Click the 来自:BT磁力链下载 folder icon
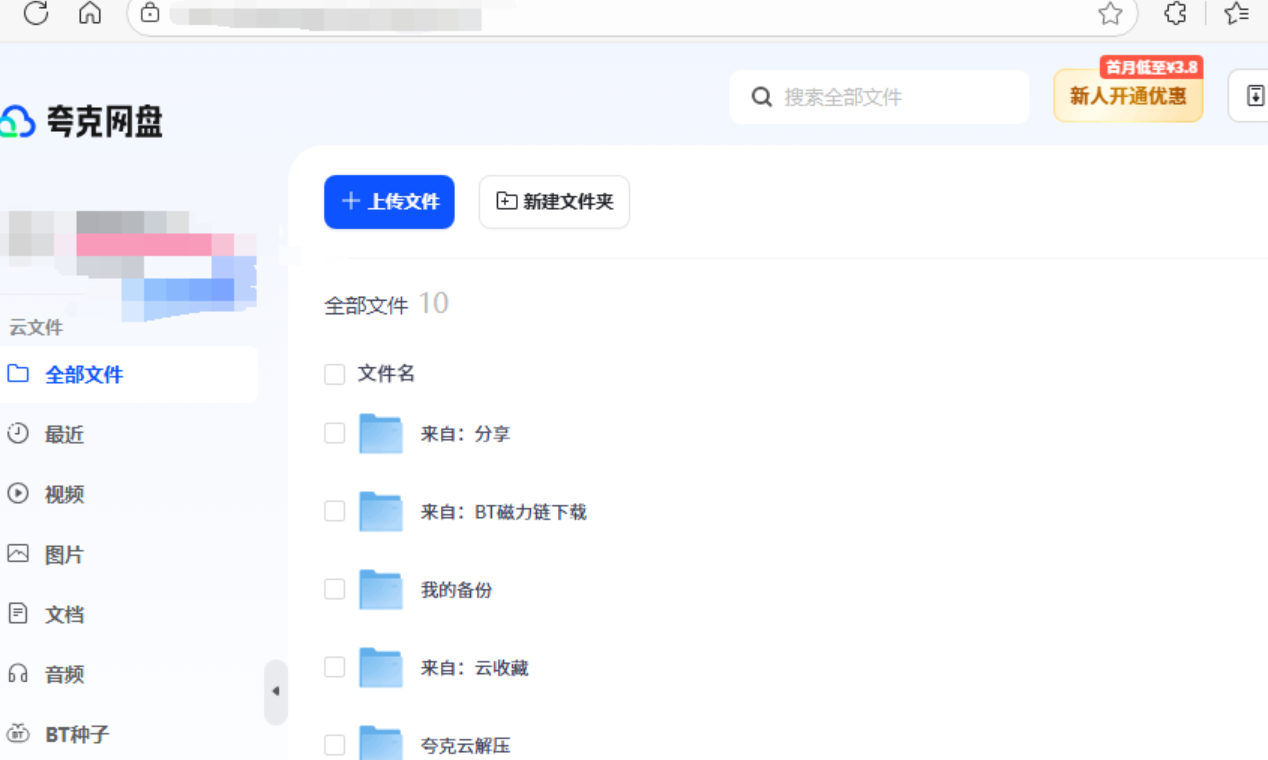 [x=381, y=511]
